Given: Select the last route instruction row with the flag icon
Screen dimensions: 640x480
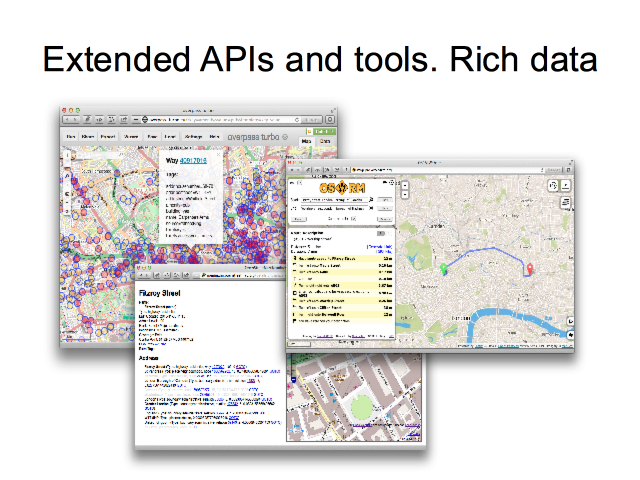Looking at the screenshot, I should point(341,321).
